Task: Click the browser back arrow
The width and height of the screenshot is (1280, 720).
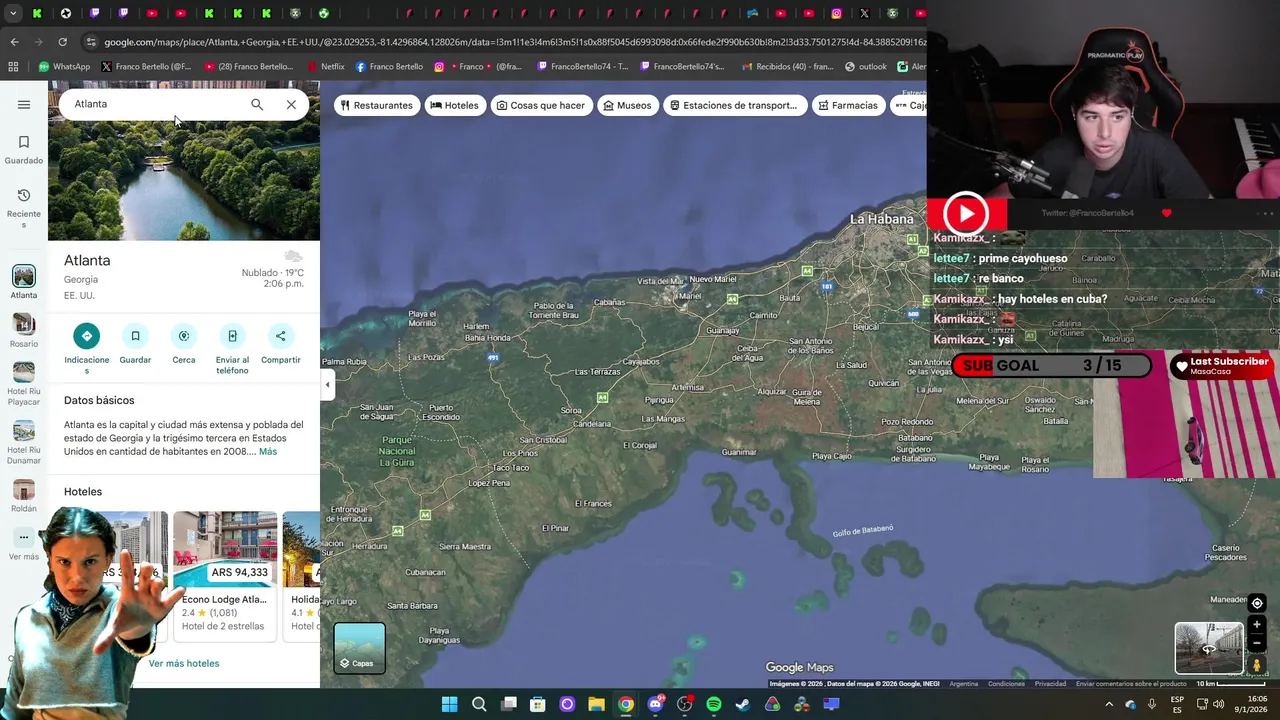Action: coord(14,42)
